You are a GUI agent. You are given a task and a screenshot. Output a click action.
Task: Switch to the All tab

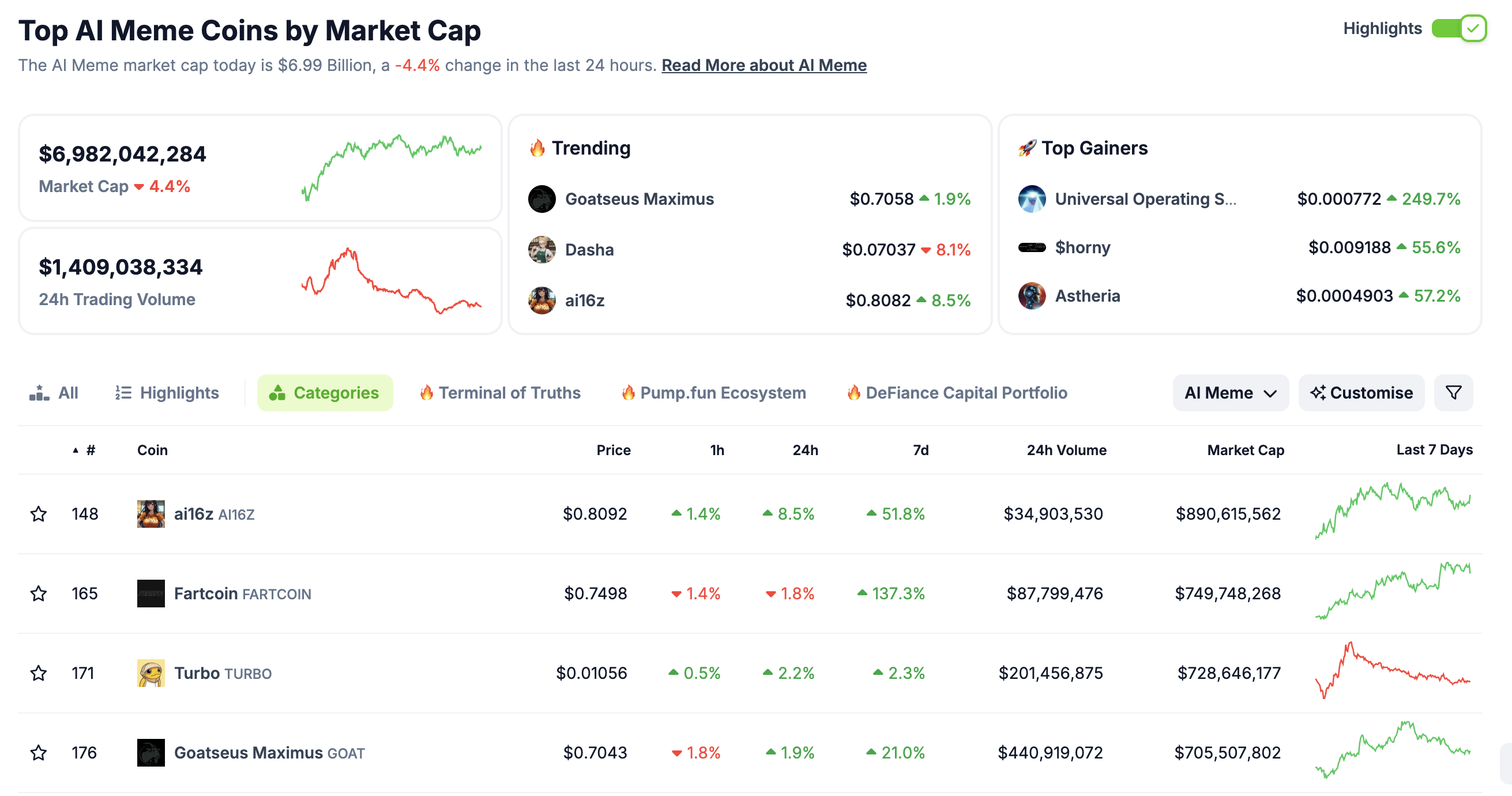[54, 392]
